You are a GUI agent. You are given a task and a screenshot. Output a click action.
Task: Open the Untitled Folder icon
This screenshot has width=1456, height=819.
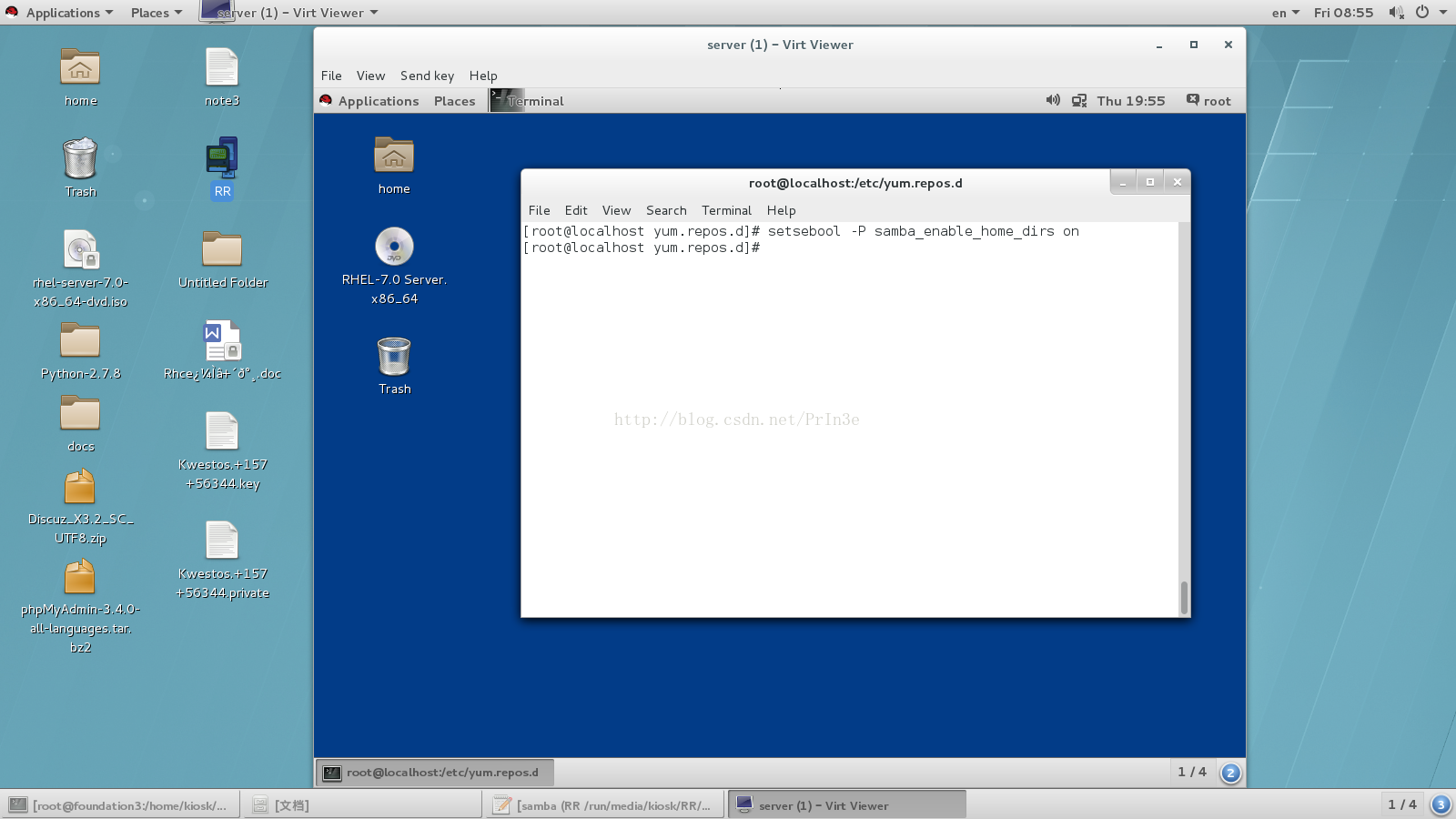[222, 249]
